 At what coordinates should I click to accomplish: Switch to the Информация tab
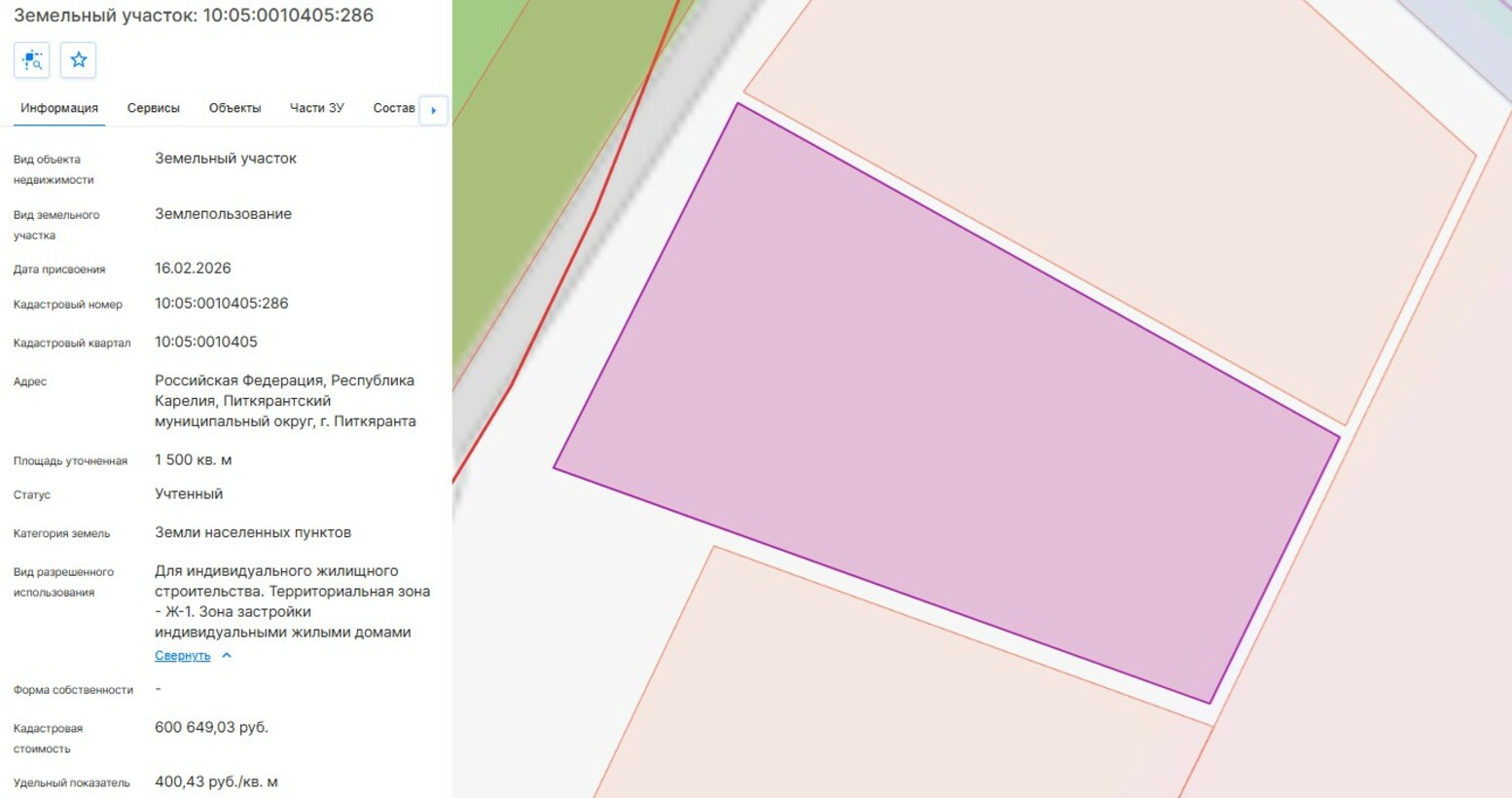[x=59, y=108]
